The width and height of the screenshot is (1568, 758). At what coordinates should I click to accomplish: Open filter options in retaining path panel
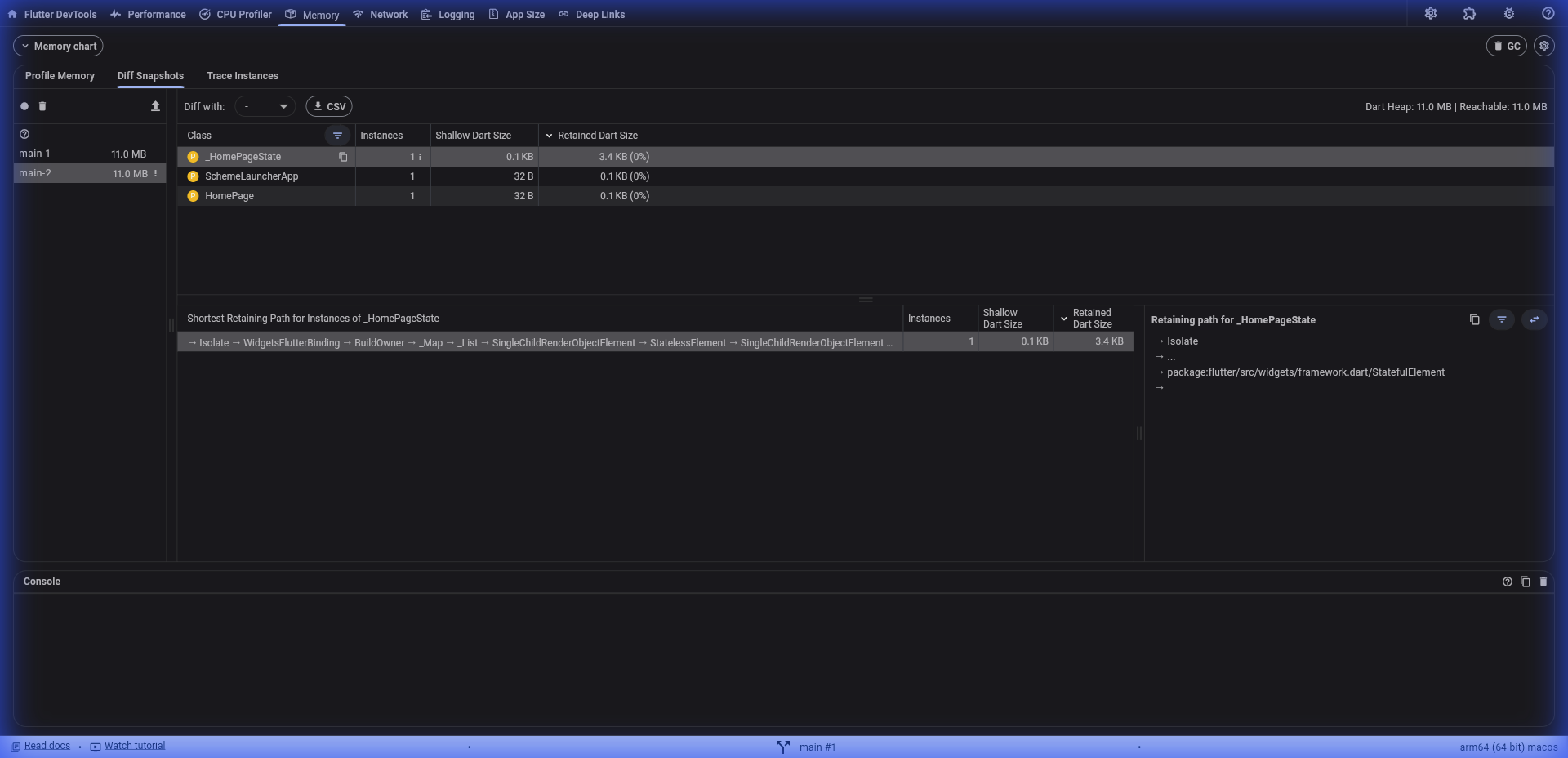point(1502,319)
